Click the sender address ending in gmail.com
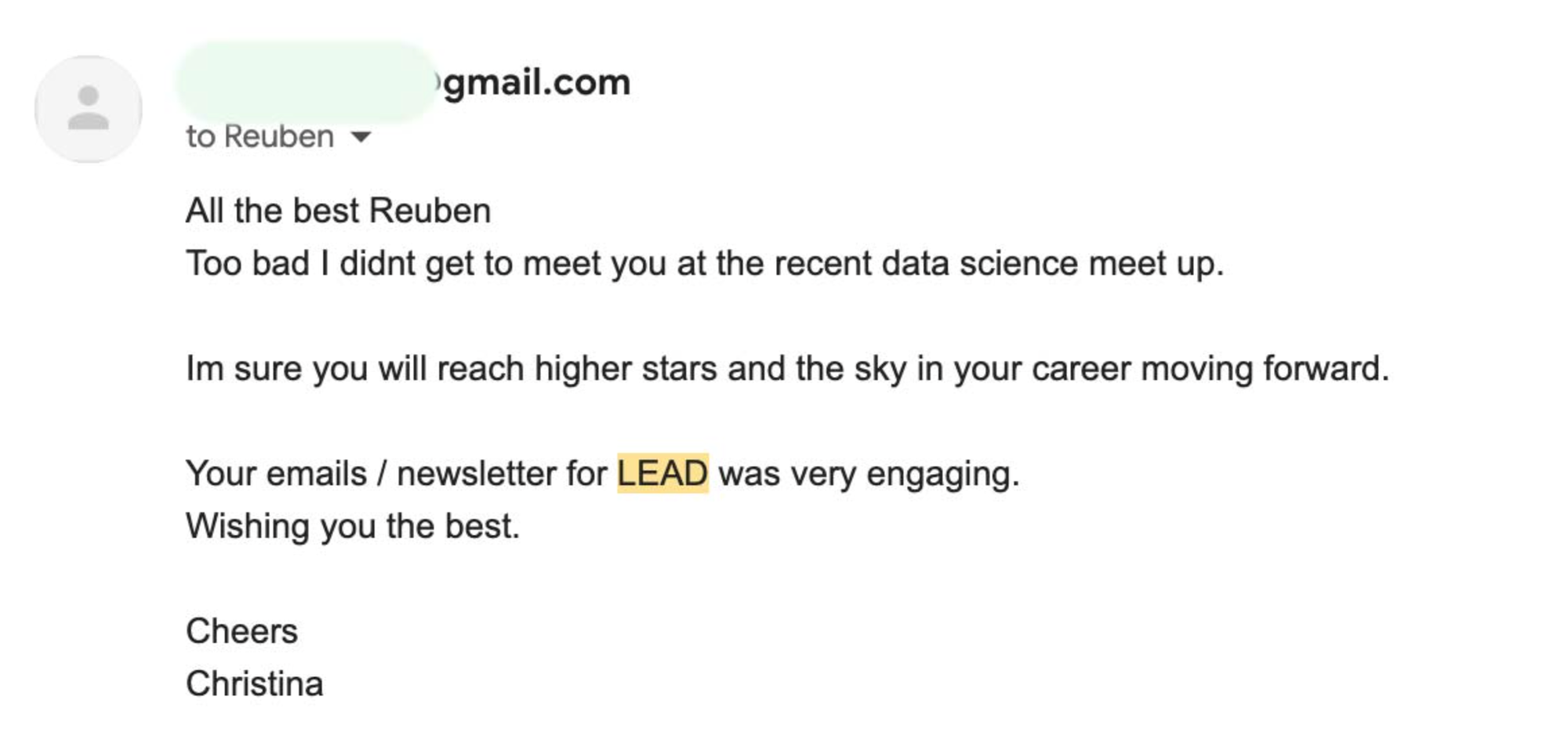1568x731 pixels. 537,82
